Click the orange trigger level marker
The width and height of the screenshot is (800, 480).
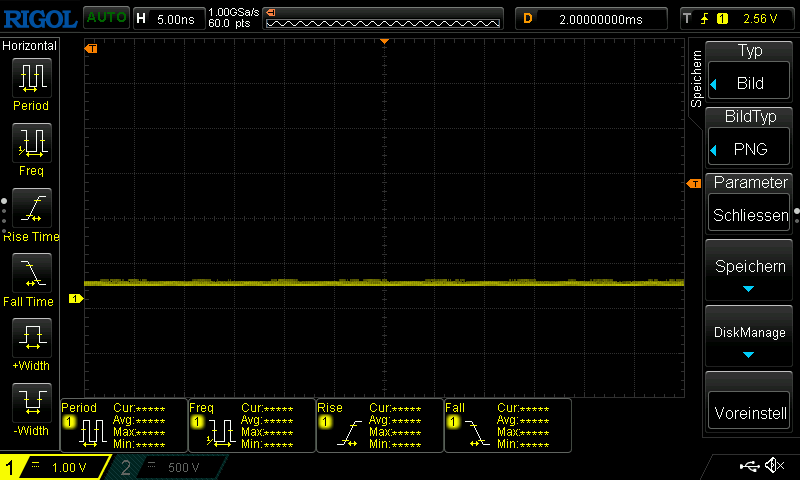pyautogui.click(x=693, y=184)
